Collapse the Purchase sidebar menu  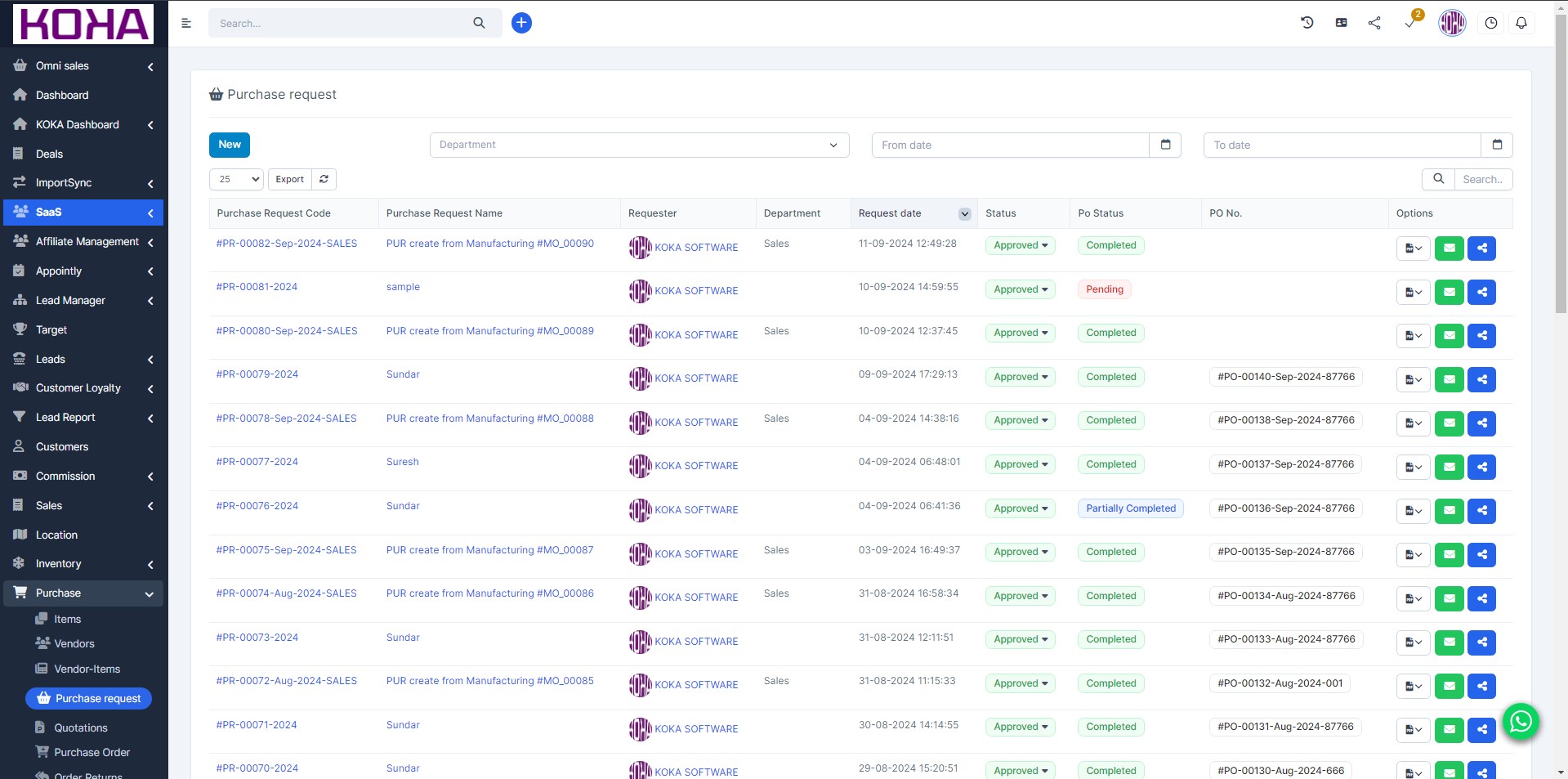pyautogui.click(x=83, y=593)
